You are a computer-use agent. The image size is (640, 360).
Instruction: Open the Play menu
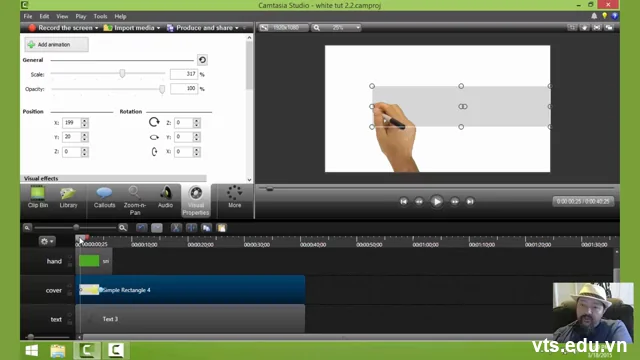[80, 16]
